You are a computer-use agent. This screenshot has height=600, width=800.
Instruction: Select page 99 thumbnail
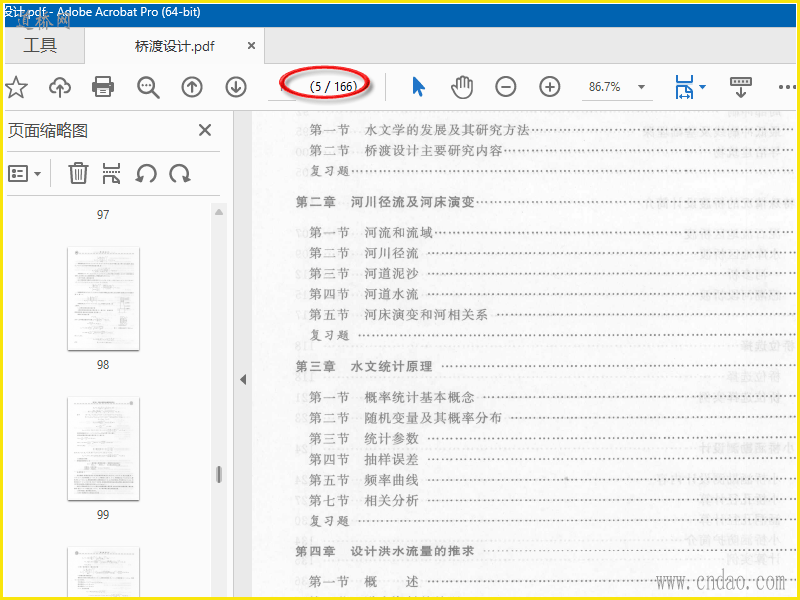[x=103, y=448]
